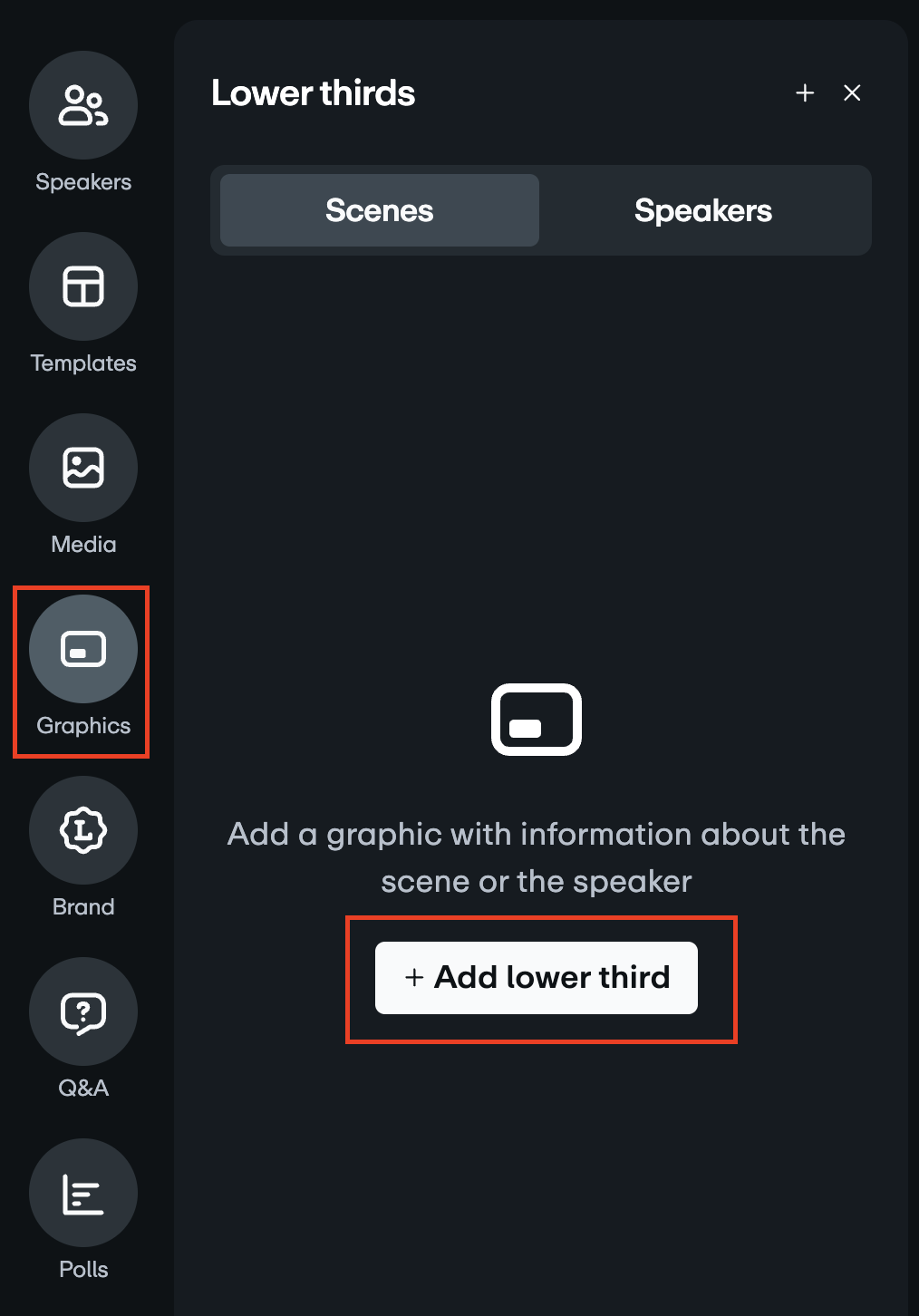Click the Templates label text
The width and height of the screenshot is (919, 1316).
point(82,363)
